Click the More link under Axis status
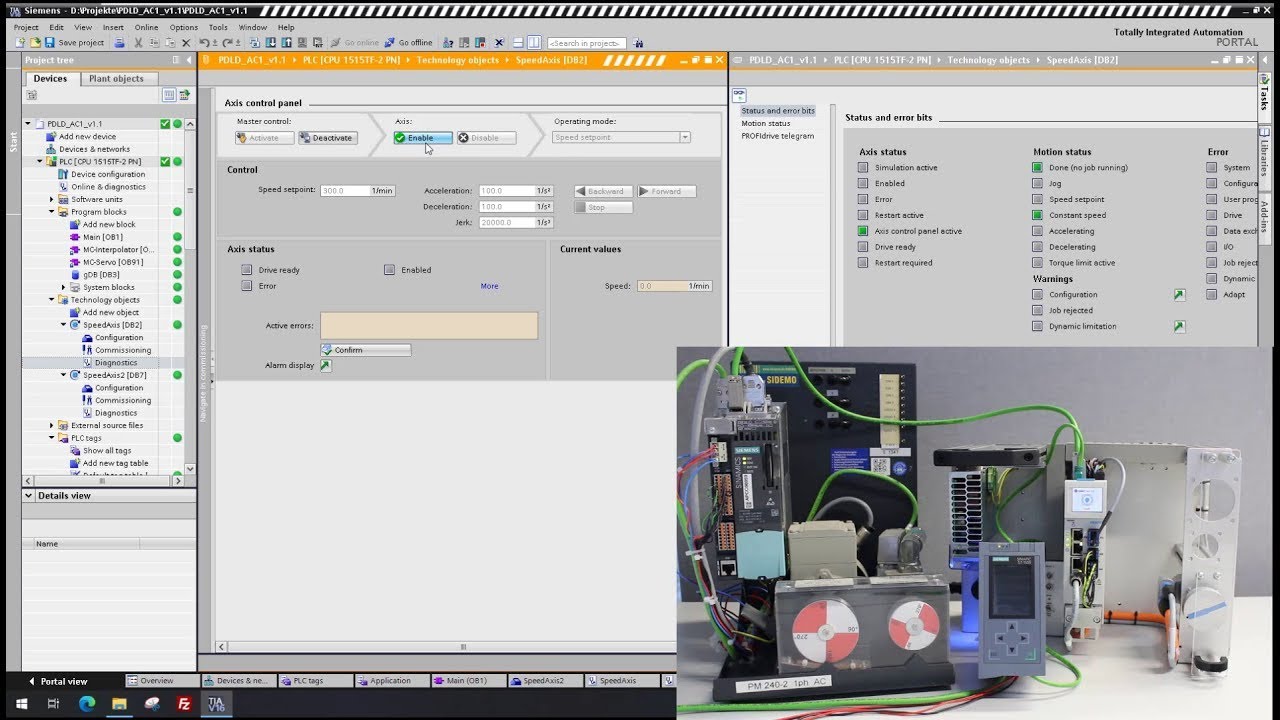This screenshot has height=720, width=1280. pos(489,286)
